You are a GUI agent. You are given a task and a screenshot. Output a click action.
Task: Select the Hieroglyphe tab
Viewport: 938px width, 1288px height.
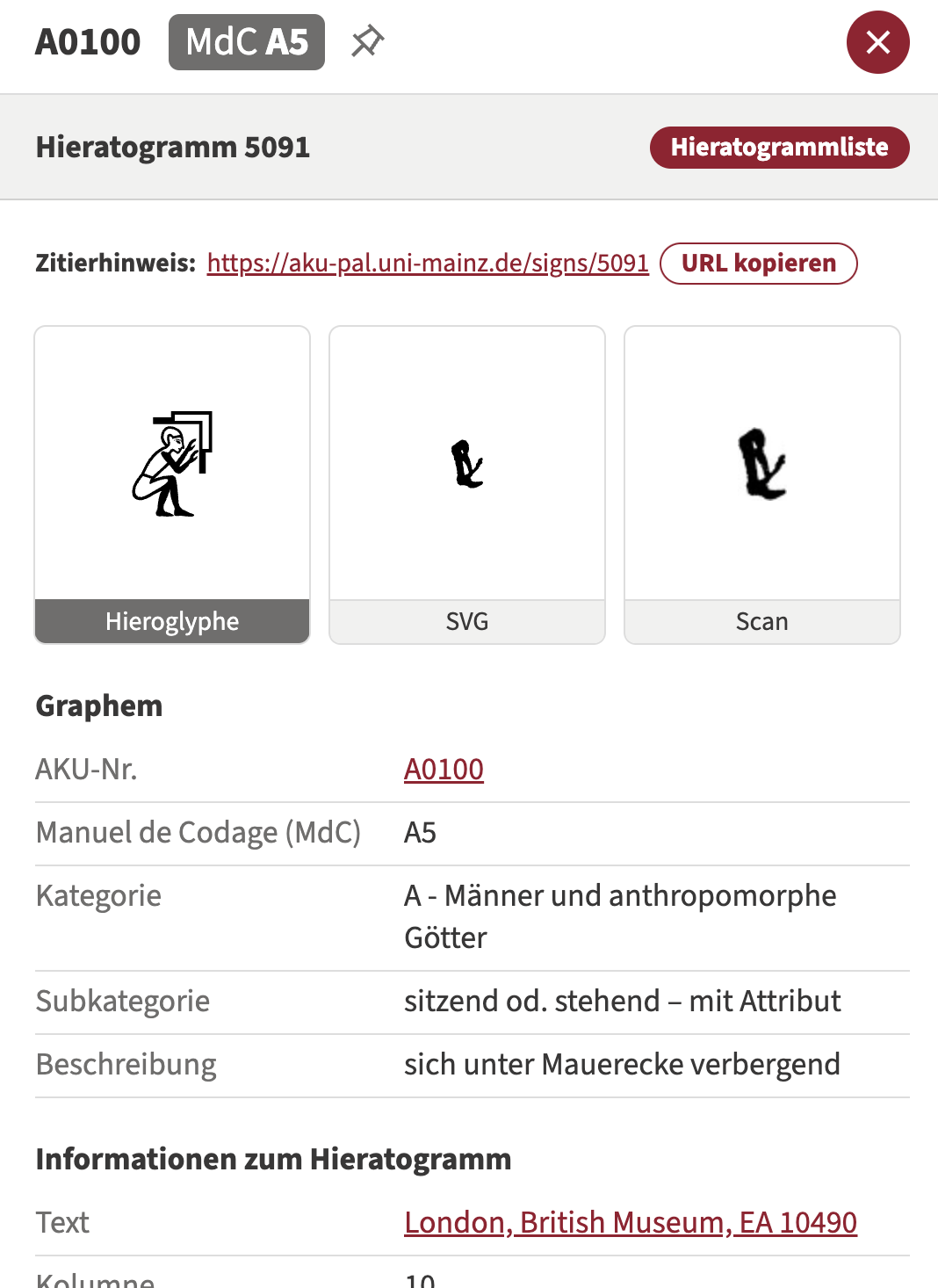[x=172, y=621]
